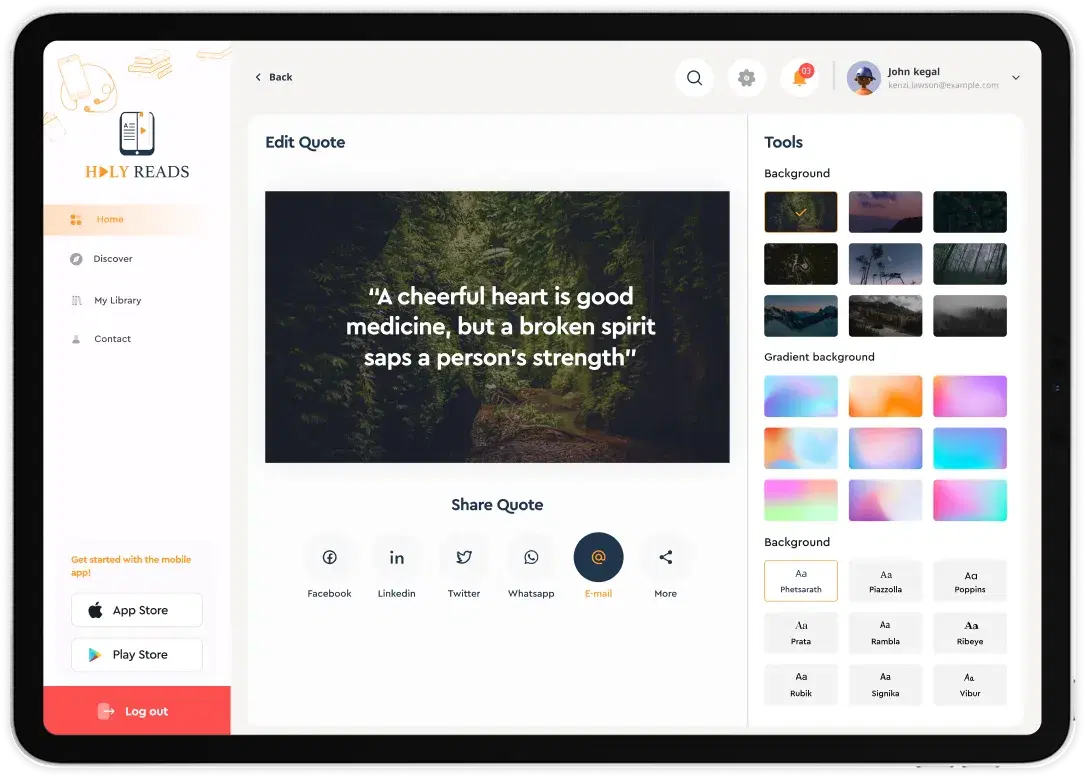Image resolution: width=1086 pixels, height=778 pixels.
Task: Open settings via the gear icon
Action: click(746, 78)
